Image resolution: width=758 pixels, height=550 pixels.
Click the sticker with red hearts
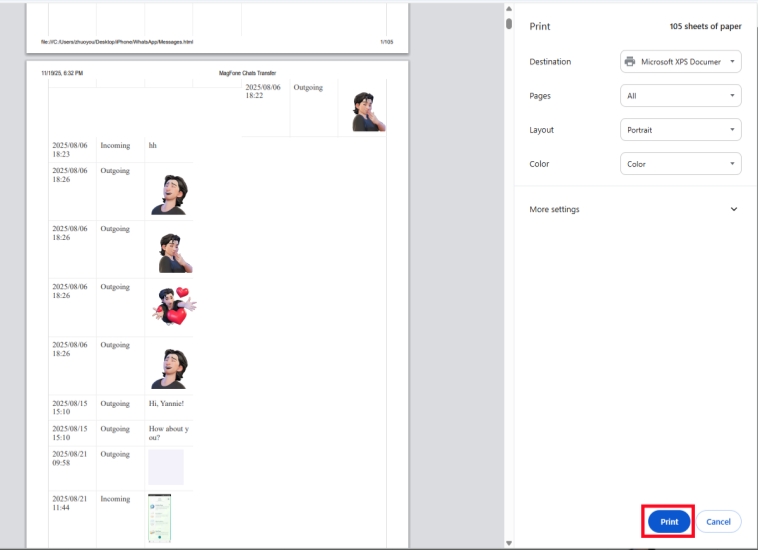point(172,306)
